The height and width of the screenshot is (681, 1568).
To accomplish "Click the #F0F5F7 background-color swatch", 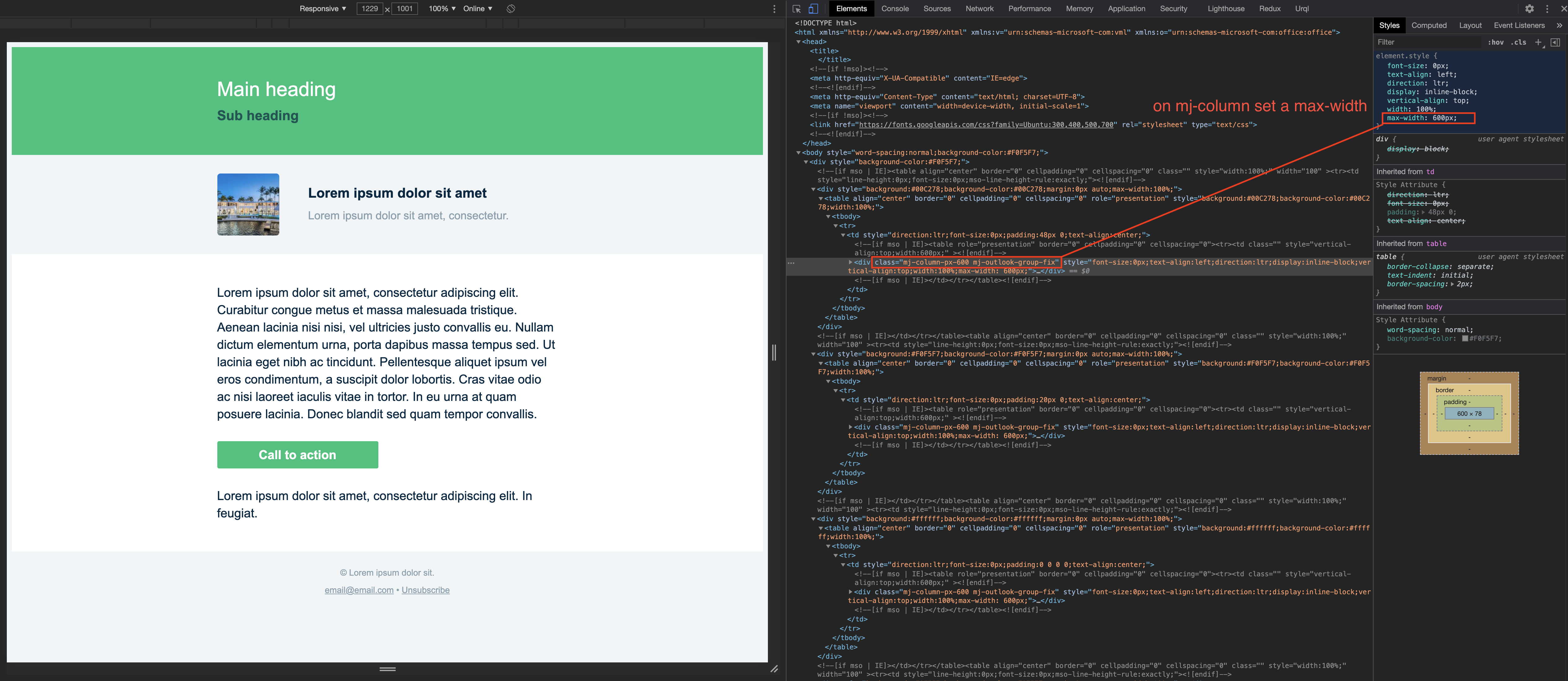I will click(x=1465, y=338).
